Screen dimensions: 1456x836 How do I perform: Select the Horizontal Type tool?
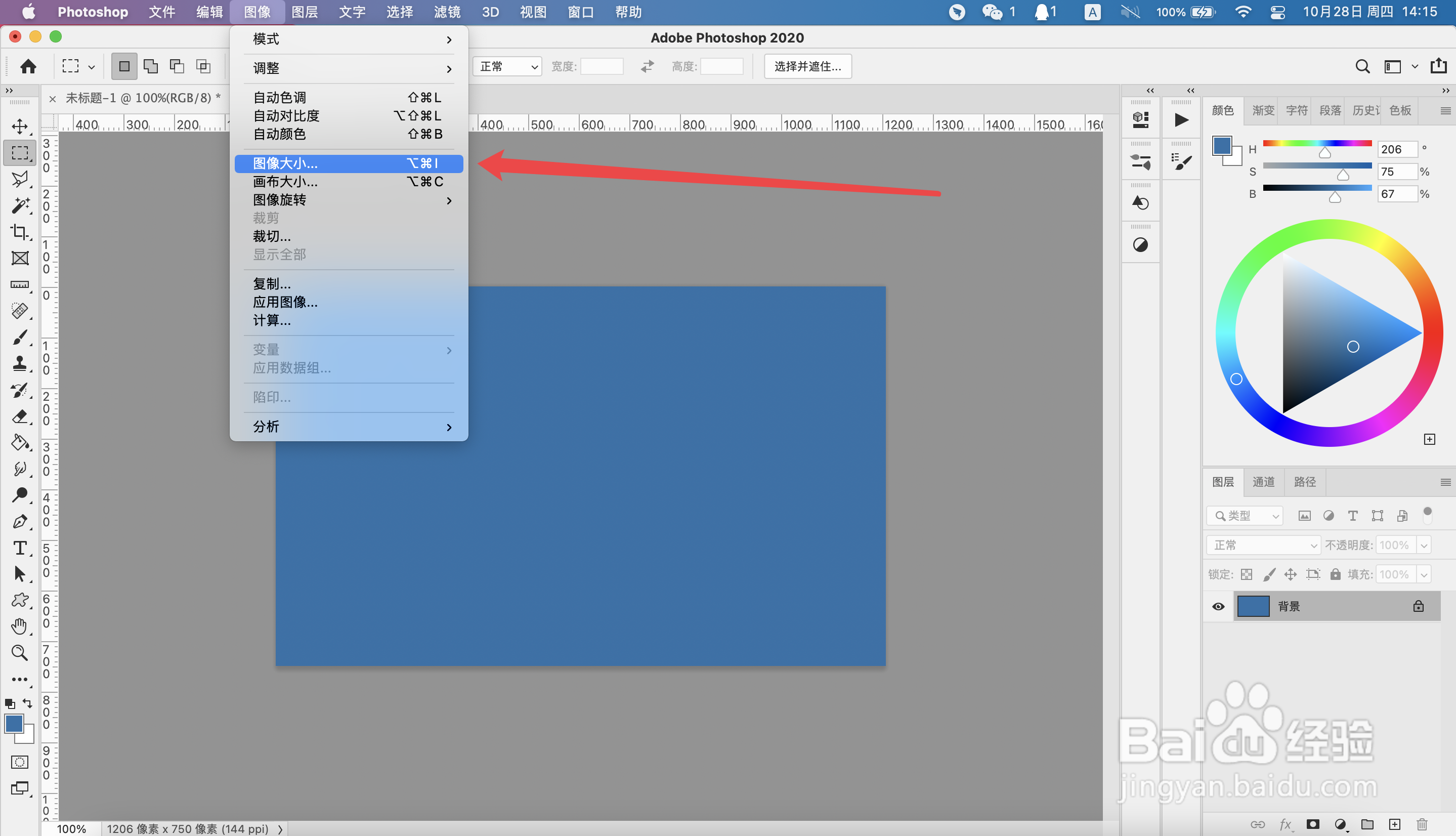20,548
